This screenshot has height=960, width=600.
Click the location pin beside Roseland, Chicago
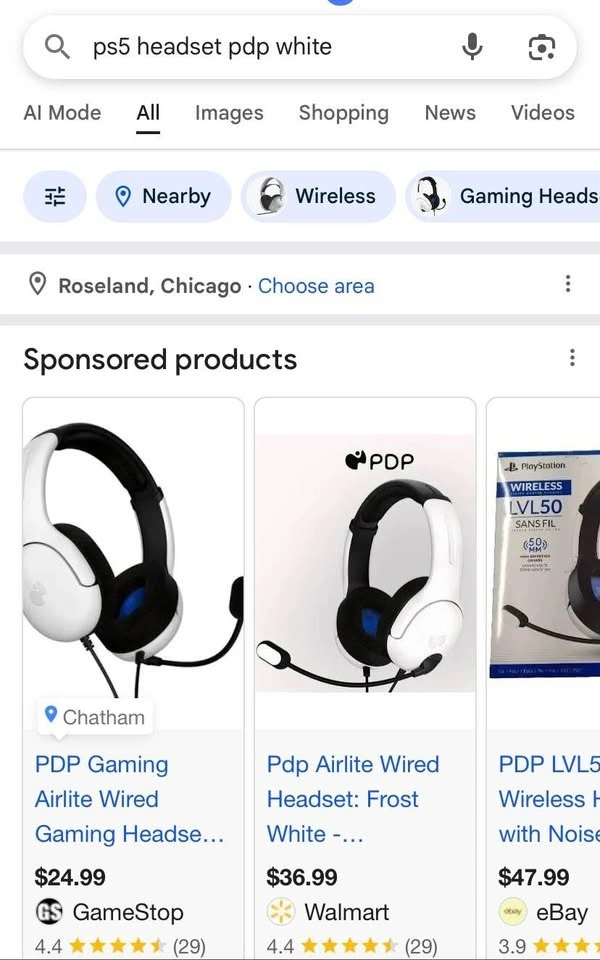pos(38,285)
